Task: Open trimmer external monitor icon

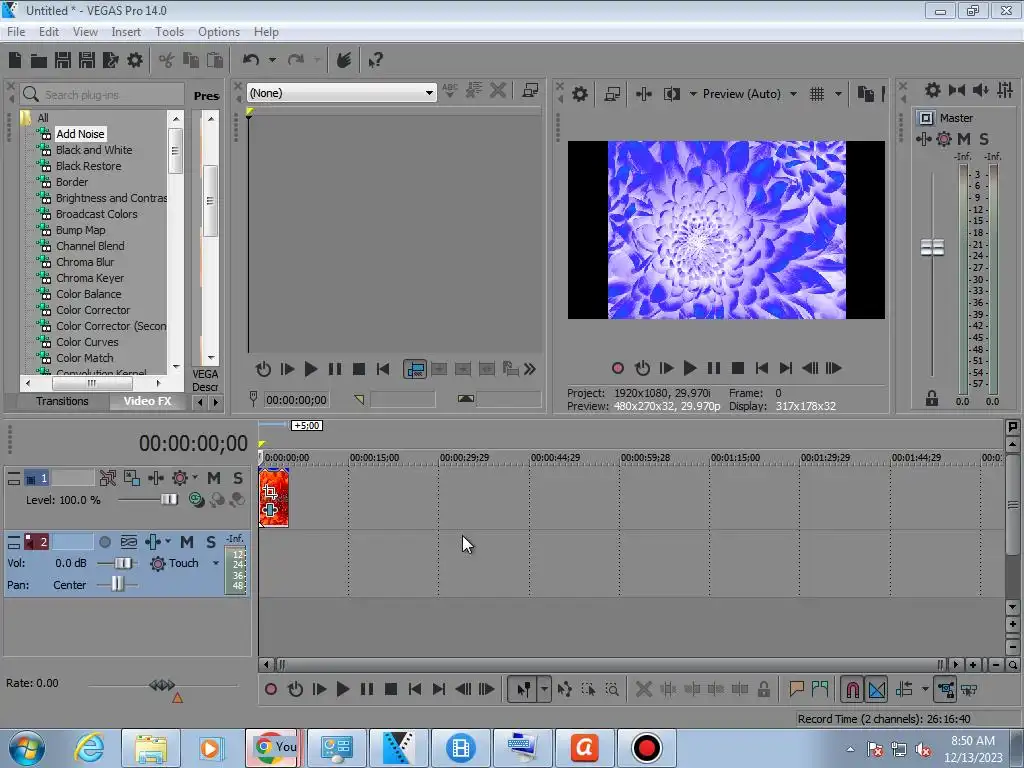Action: tap(530, 90)
